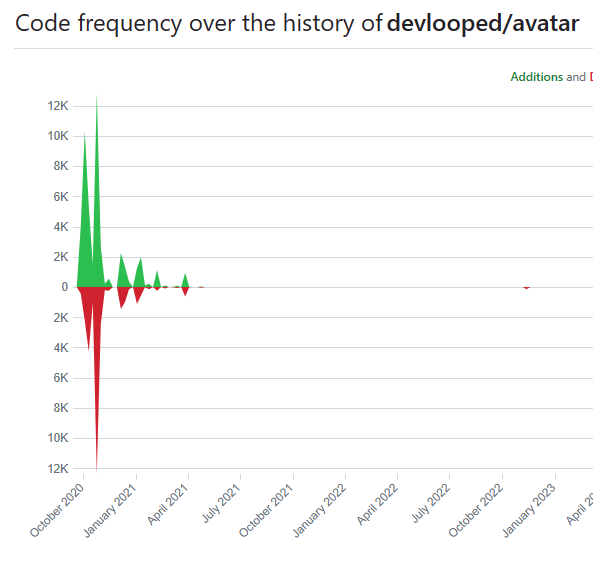This screenshot has height=563, width=593.
Task: Click the January 2023 x-axis label
Action: click(x=529, y=510)
